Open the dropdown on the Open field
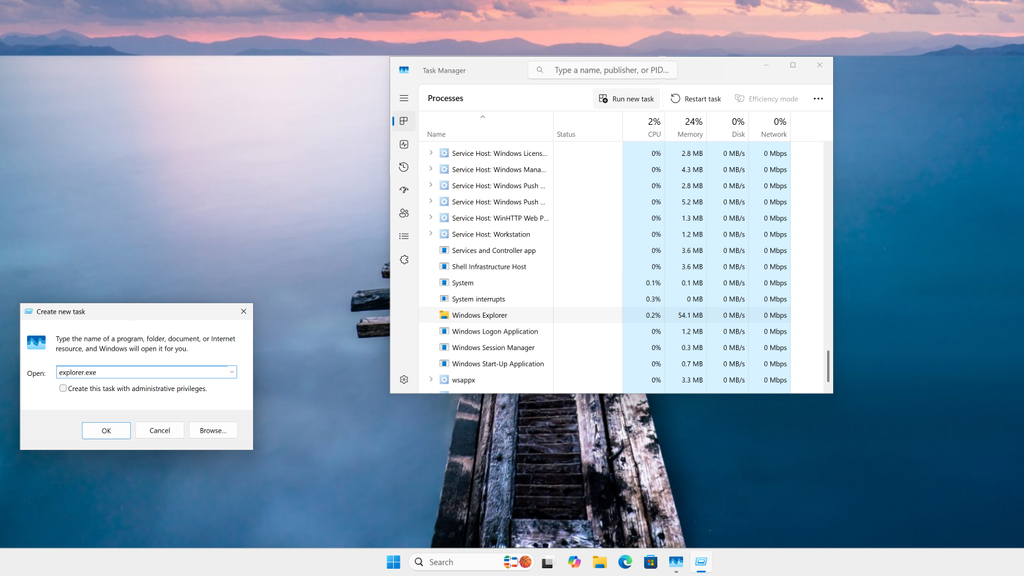Viewport: 1024px width, 576px height. 232,371
